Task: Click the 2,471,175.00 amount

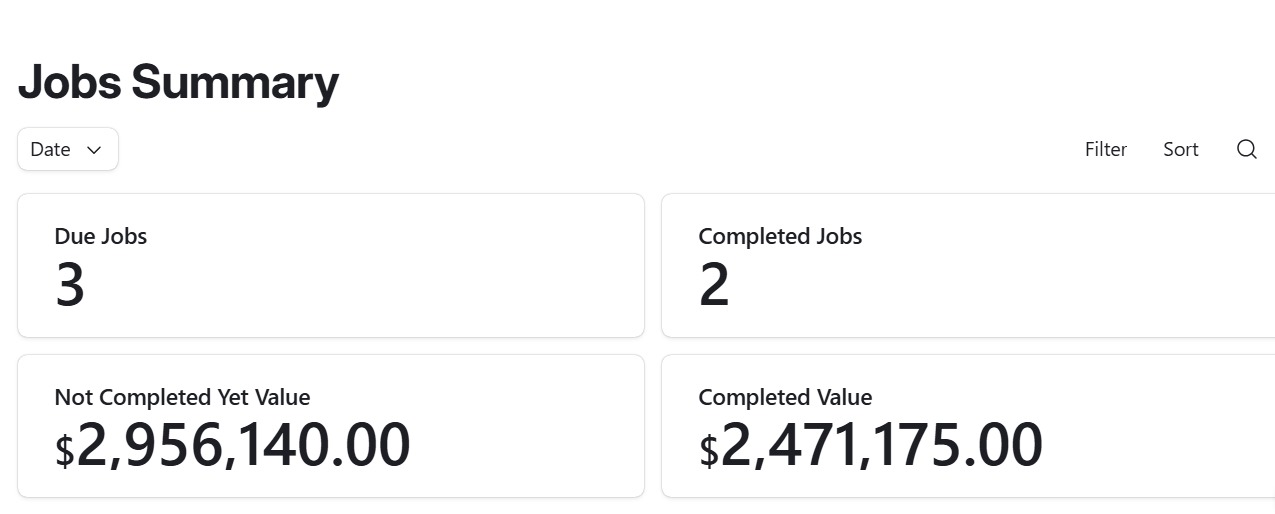Action: [881, 445]
